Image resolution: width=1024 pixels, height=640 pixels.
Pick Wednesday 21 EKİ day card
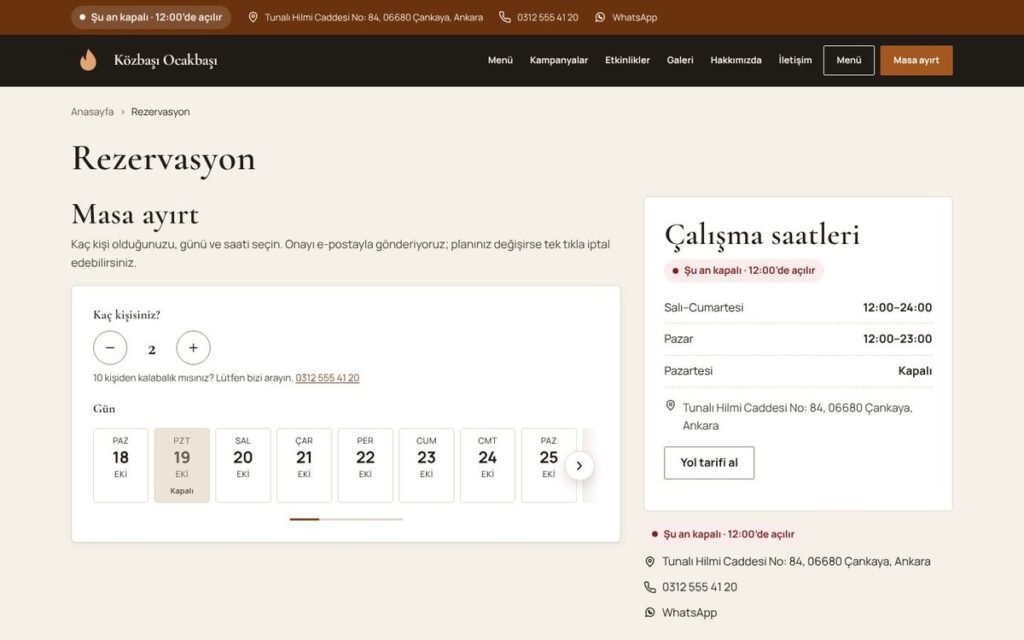click(304, 465)
